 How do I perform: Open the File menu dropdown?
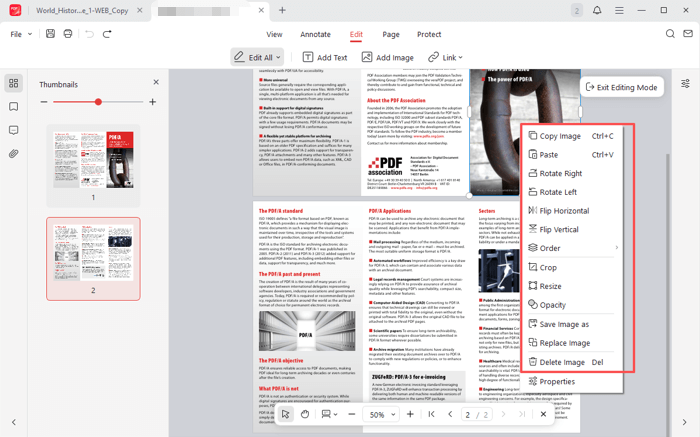pyautogui.click(x=21, y=34)
